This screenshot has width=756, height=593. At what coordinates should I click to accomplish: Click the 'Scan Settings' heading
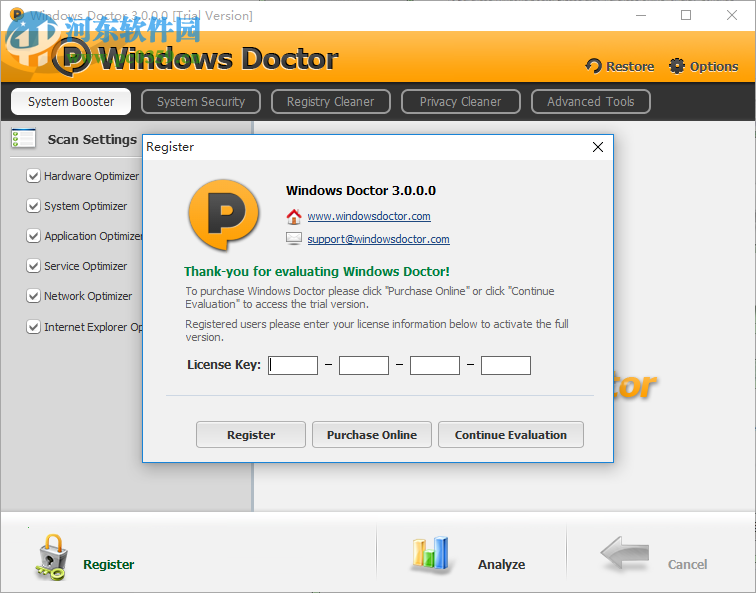tap(92, 140)
